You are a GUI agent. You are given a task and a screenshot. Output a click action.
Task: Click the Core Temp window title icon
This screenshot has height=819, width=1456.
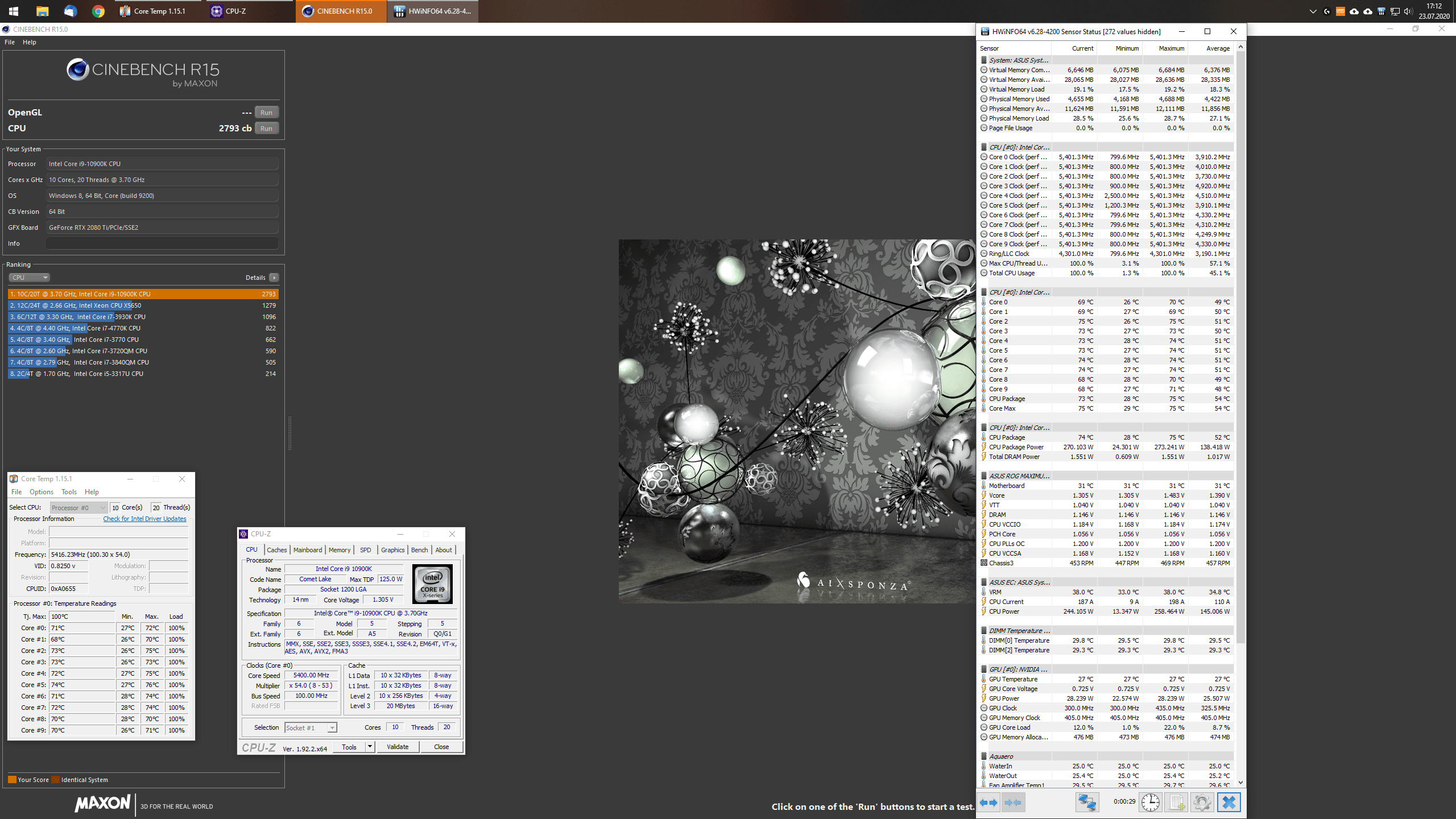click(14, 479)
